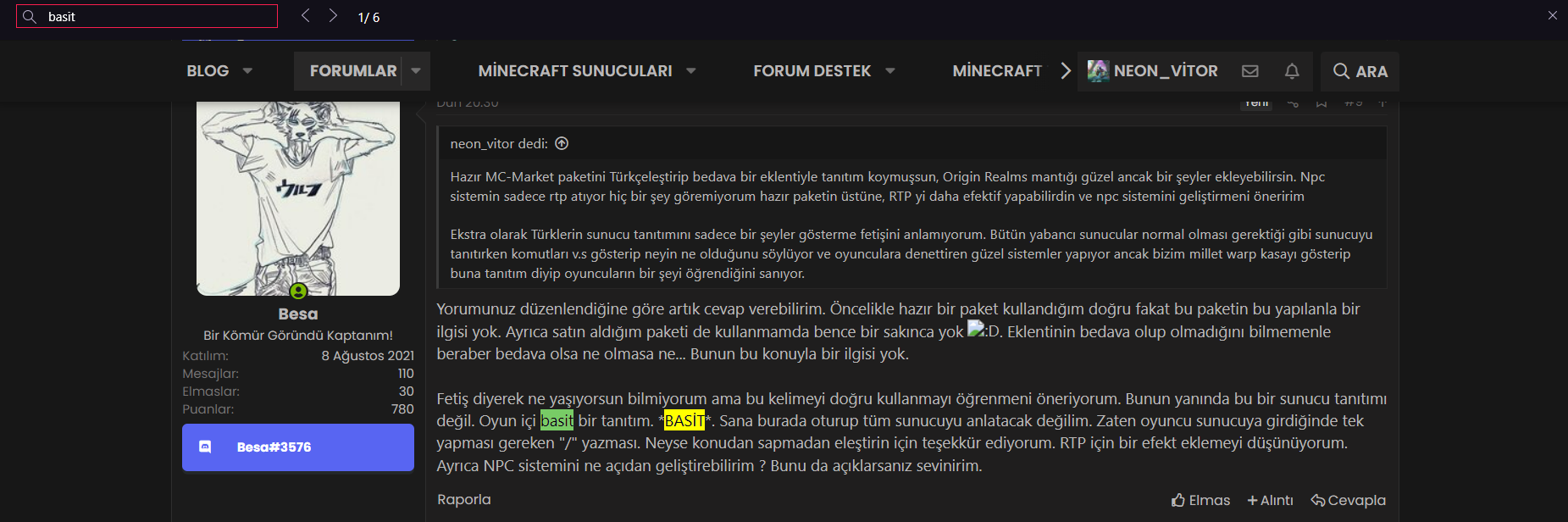Close the find-in-page bar
This screenshot has width=1568, height=522.
(x=1552, y=15)
